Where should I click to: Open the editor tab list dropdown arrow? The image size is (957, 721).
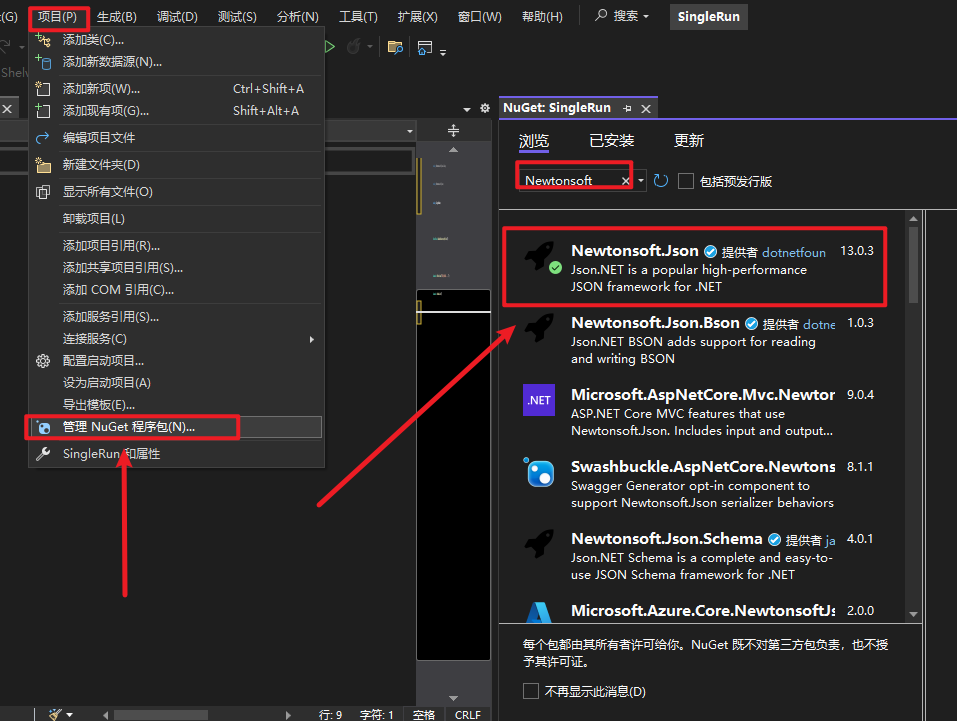(467, 109)
